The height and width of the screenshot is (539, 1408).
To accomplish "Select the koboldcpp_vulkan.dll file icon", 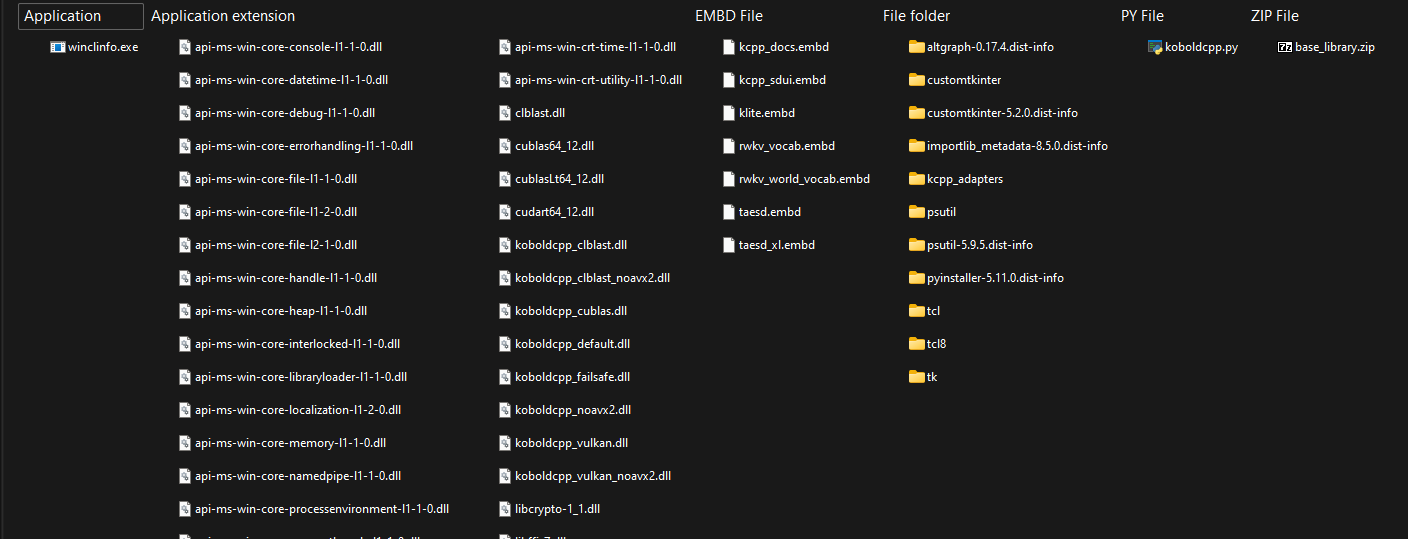I will pos(505,443).
